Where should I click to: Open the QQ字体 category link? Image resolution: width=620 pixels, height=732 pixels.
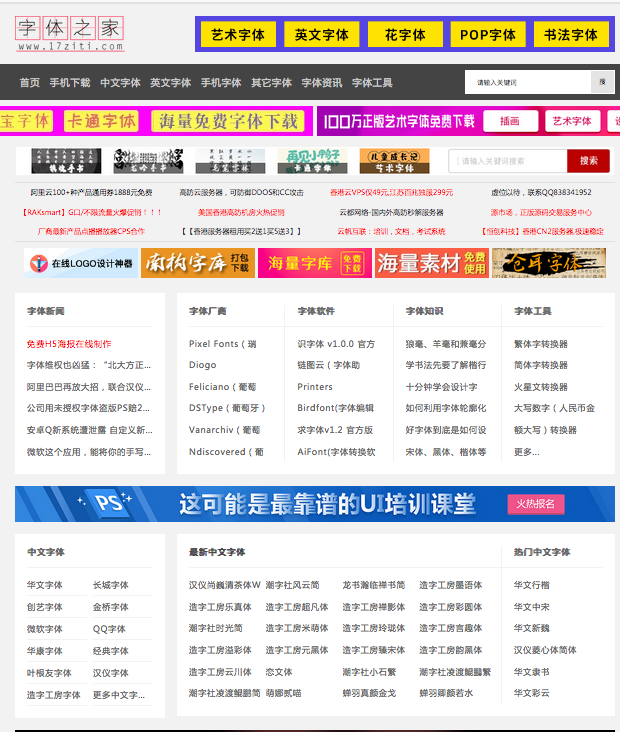[x=109, y=629]
